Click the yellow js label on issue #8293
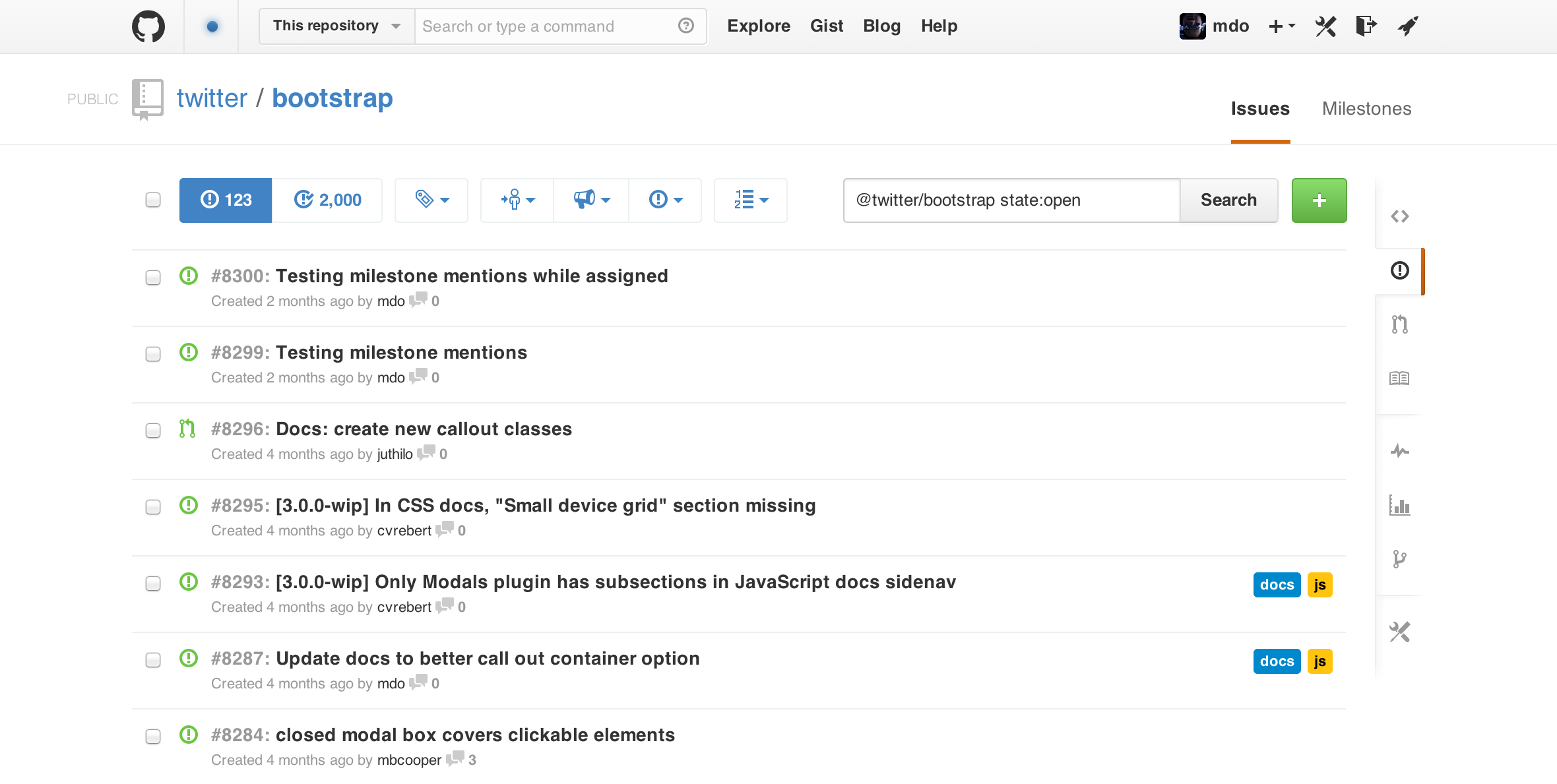 pyautogui.click(x=1319, y=585)
